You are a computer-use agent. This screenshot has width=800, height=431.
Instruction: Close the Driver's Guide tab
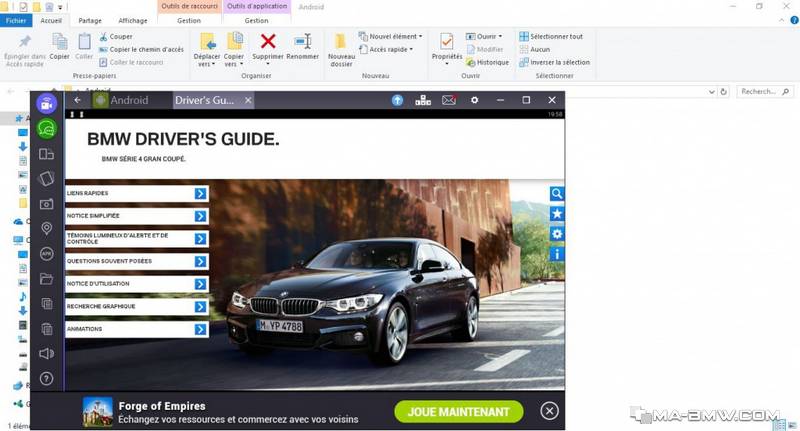click(x=248, y=100)
